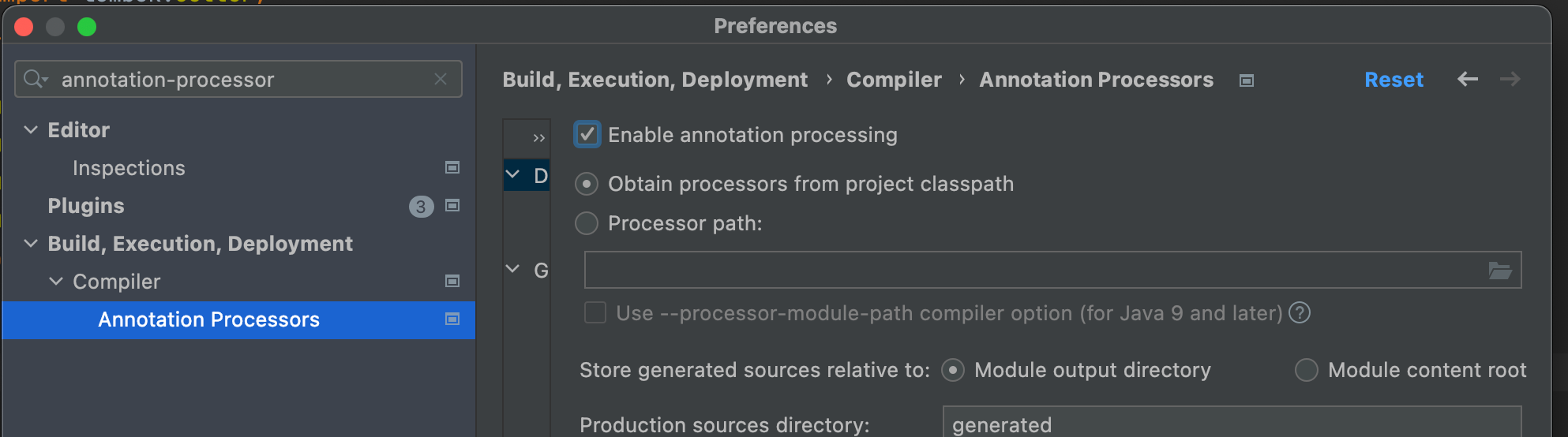The image size is (1568, 437).
Task: Click the Production sources directory field
Action: pos(1232,424)
